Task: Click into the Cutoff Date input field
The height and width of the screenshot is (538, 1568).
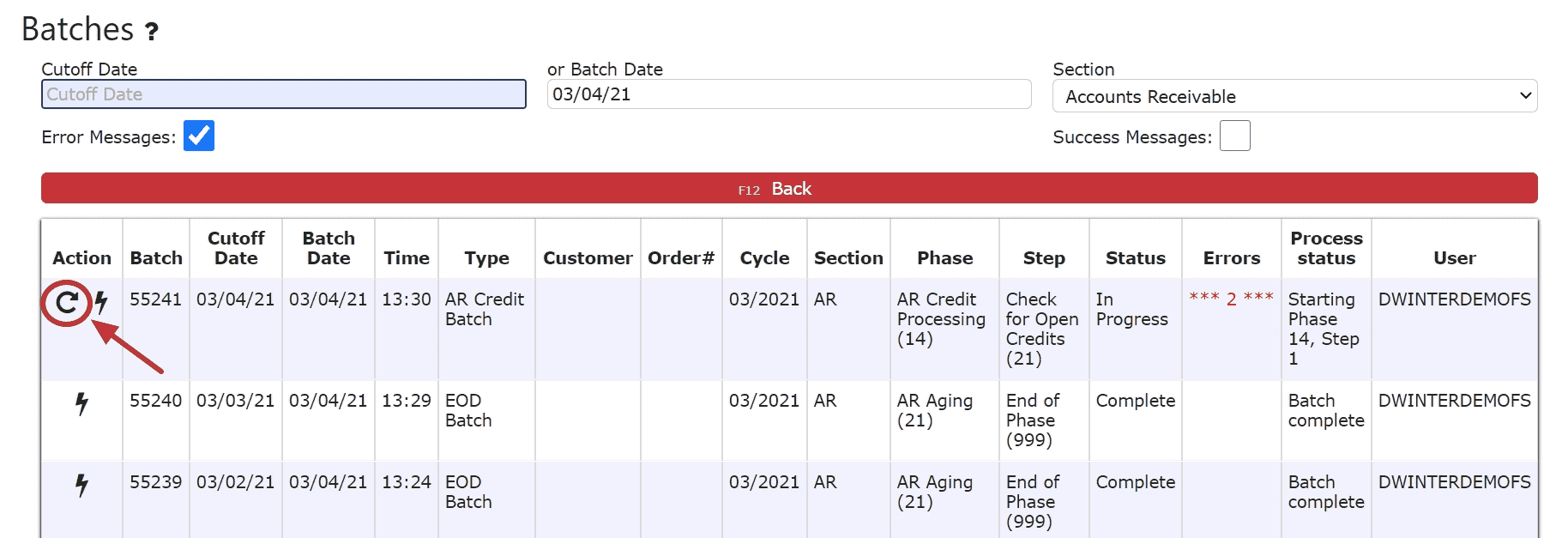Action: [283, 94]
